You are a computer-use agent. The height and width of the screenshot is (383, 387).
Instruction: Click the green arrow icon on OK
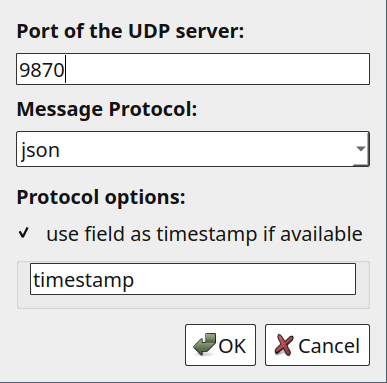[204, 345]
